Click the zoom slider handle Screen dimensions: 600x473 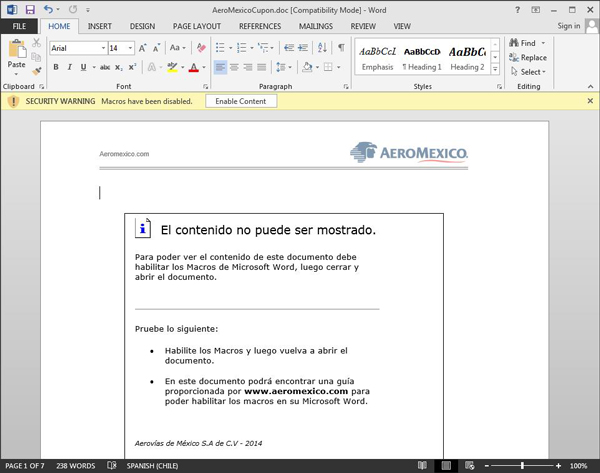point(522,466)
